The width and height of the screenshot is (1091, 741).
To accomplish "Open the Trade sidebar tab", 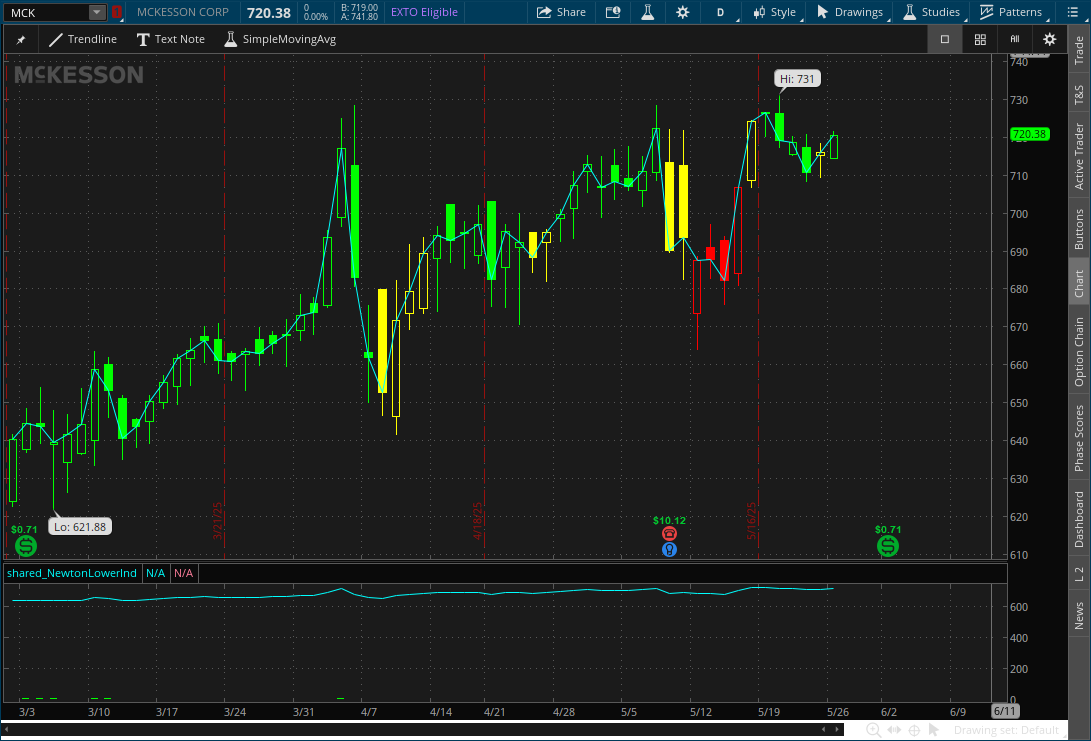I will point(1079,49).
